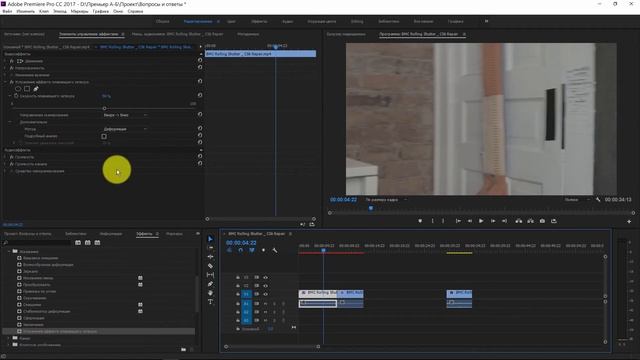The height and width of the screenshot is (360, 640).
Task: Select the Track Select Forward tool
Action: (210, 248)
